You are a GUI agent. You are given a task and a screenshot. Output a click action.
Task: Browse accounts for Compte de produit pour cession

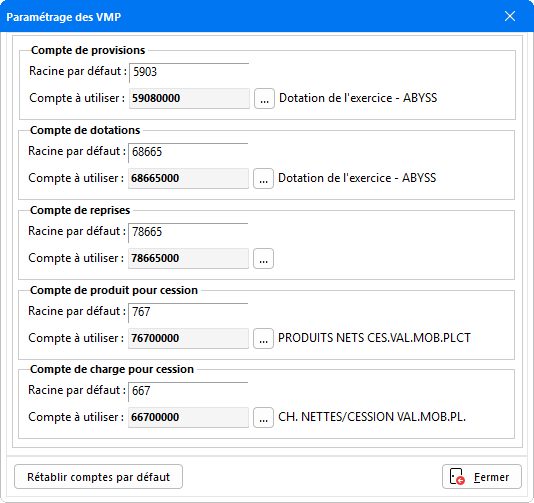click(263, 339)
